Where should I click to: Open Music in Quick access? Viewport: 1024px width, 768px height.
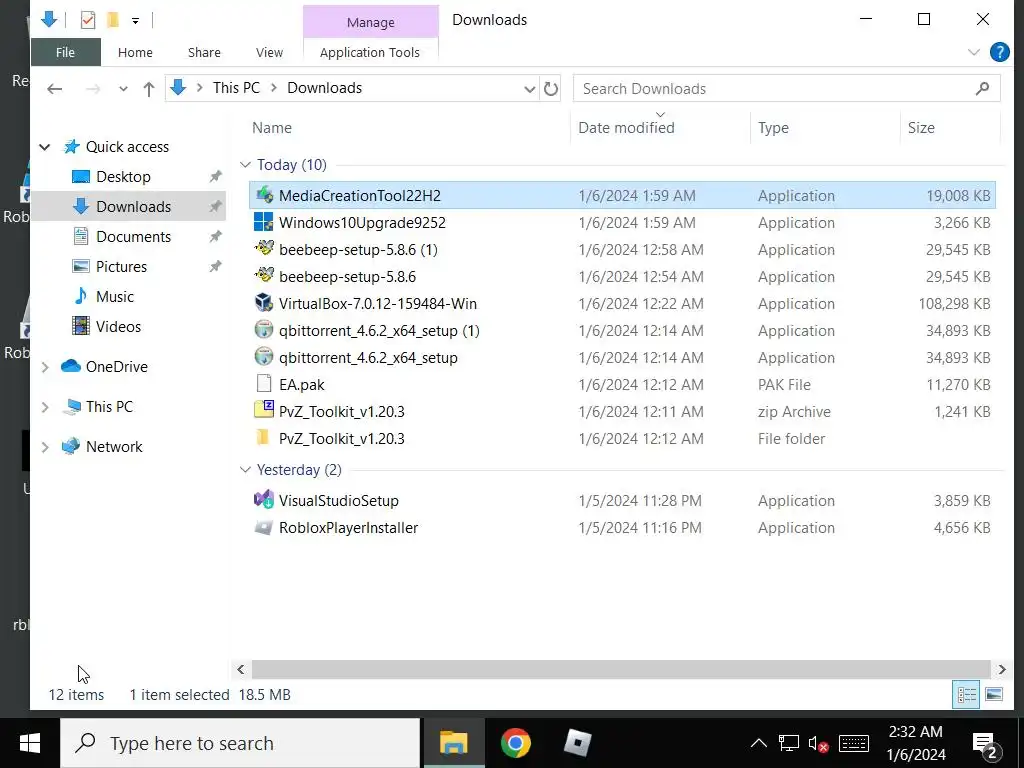click(x=115, y=296)
